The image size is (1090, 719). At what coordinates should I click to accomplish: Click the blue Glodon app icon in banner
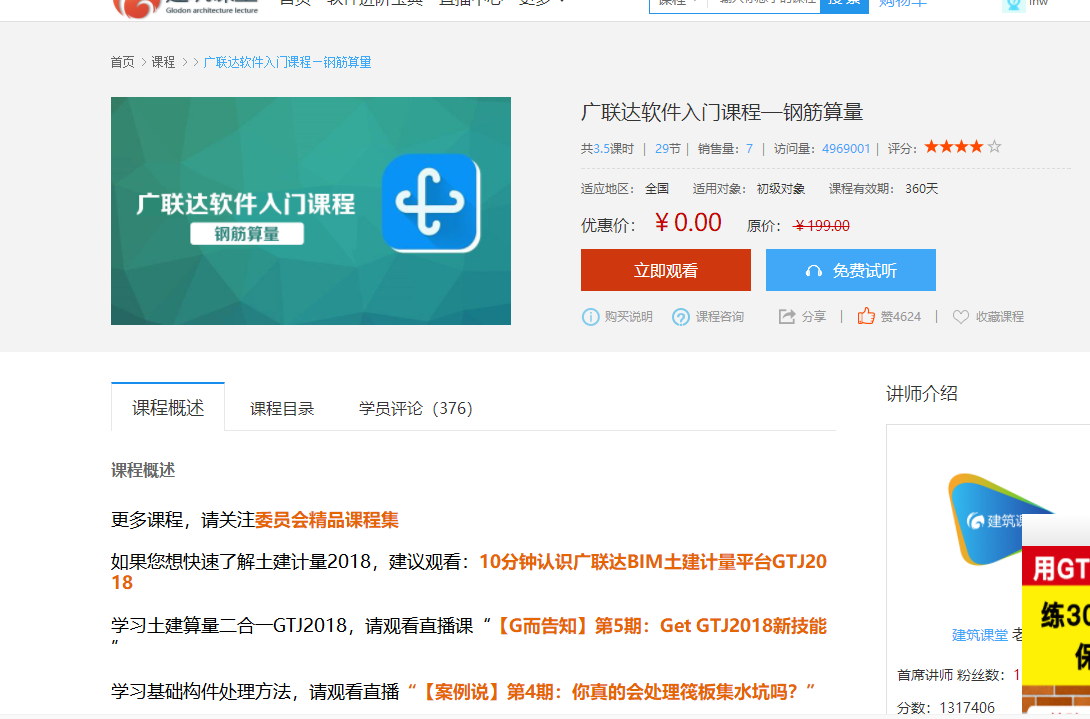point(431,202)
